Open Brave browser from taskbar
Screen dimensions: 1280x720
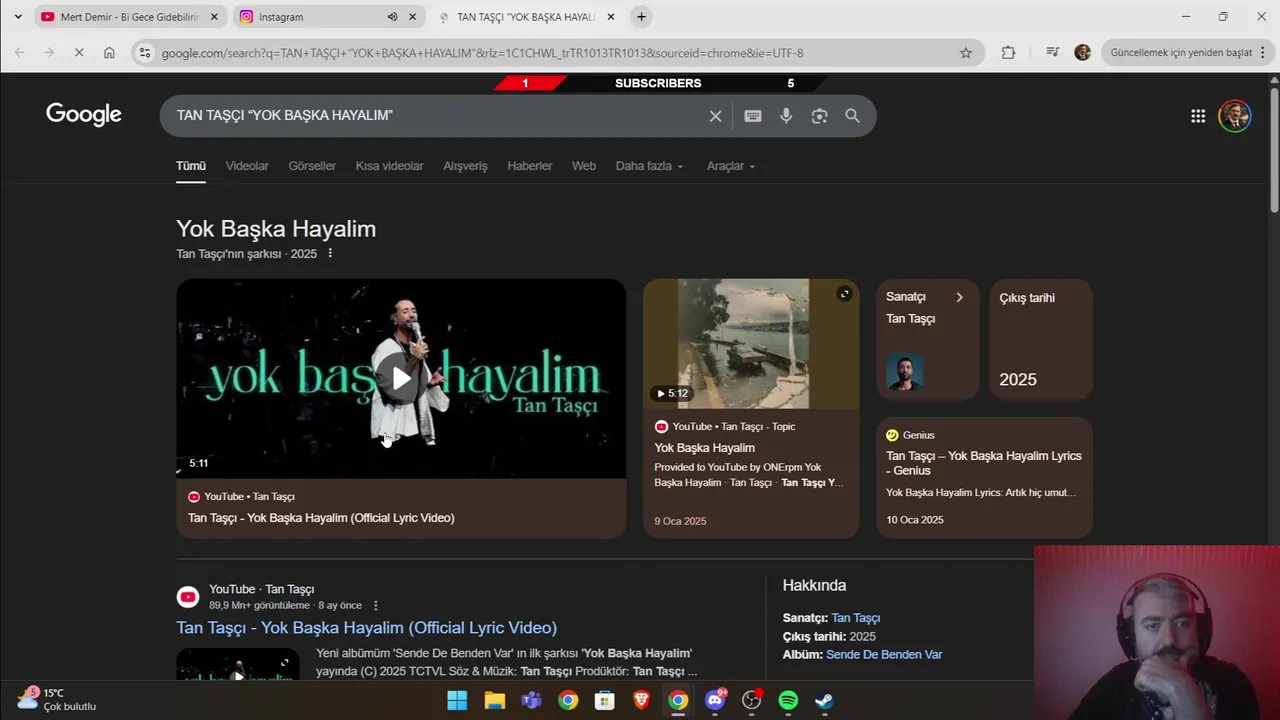(x=641, y=700)
